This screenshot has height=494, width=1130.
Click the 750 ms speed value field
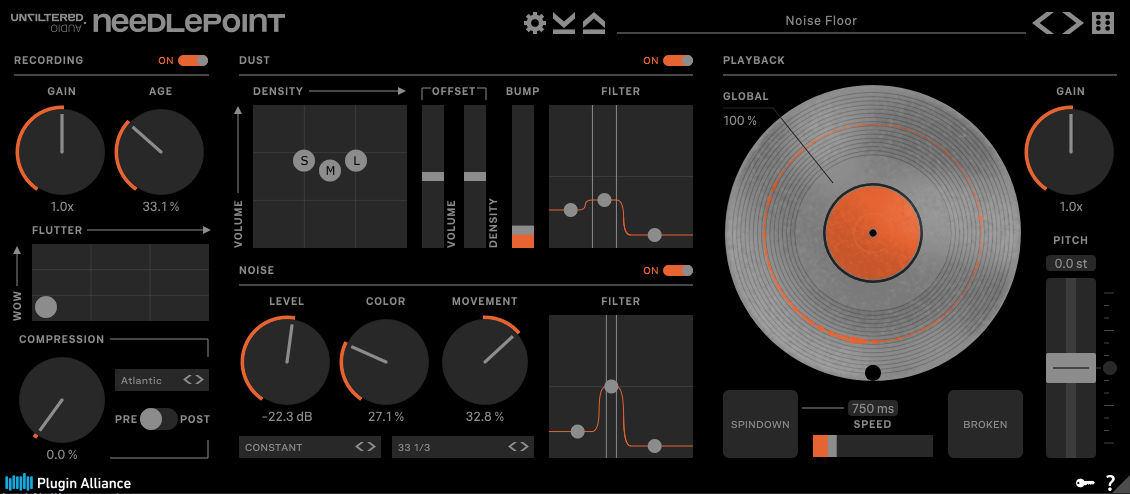coord(873,409)
